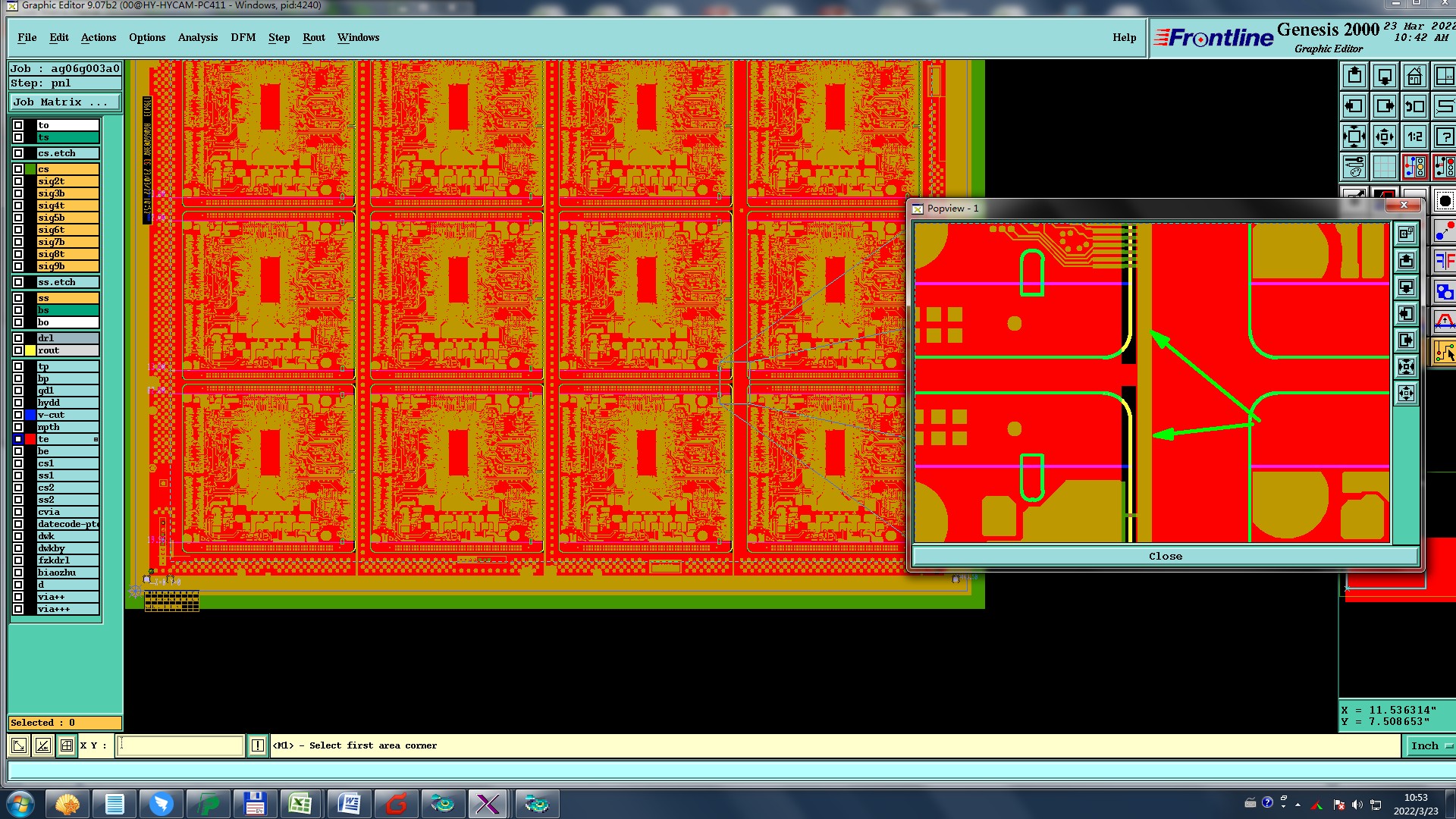Select the highlighted net select tool icon
The height and width of the screenshot is (819, 1456).
[1445, 352]
